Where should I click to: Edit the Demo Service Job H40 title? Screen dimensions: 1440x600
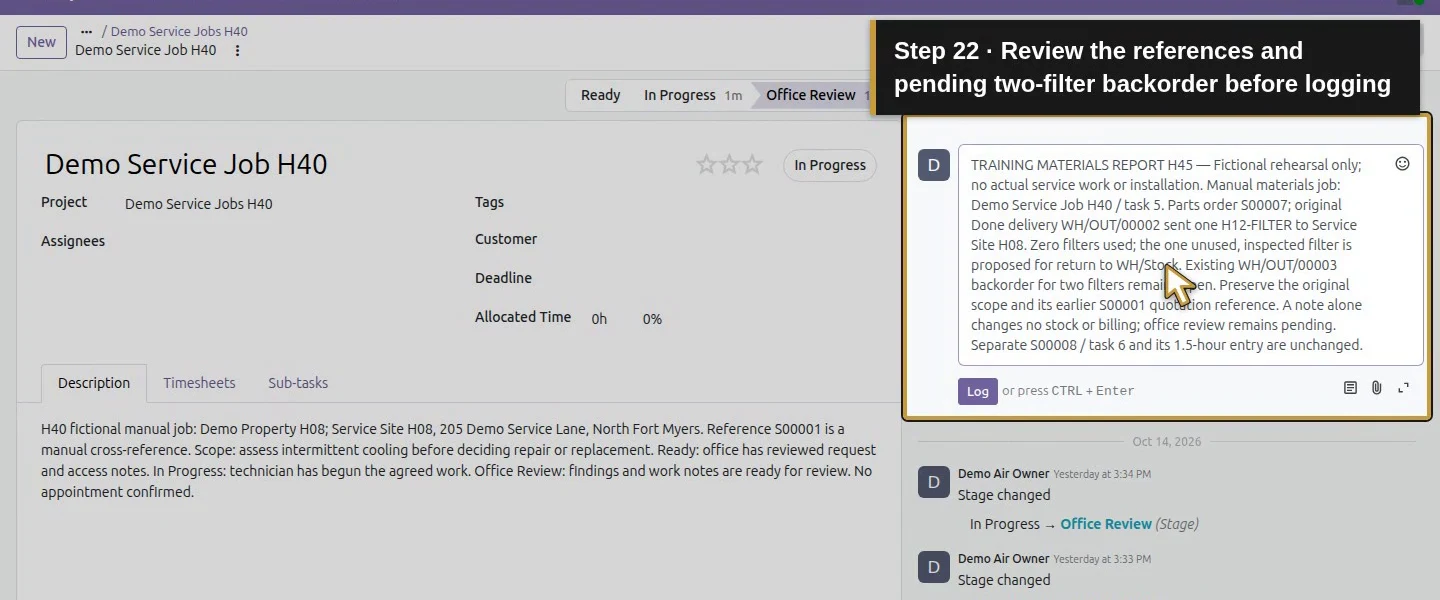(x=187, y=164)
